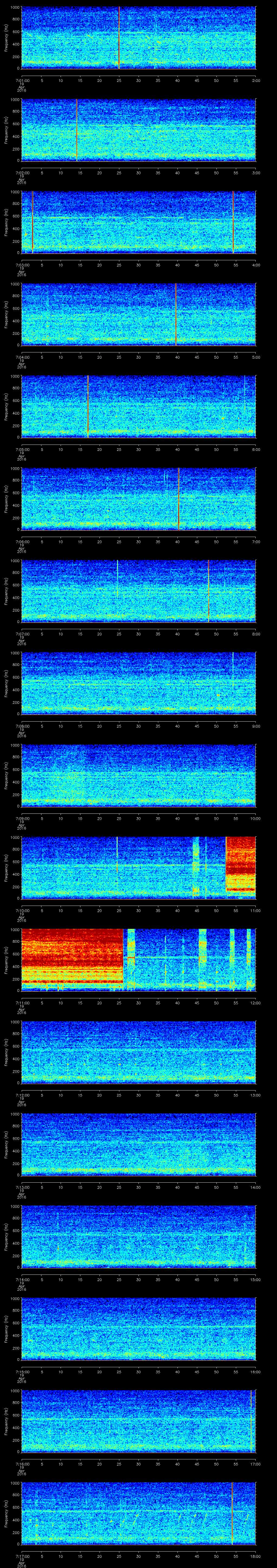Click red vertical spike in 7:02:00 spectrogram

coord(77,130)
